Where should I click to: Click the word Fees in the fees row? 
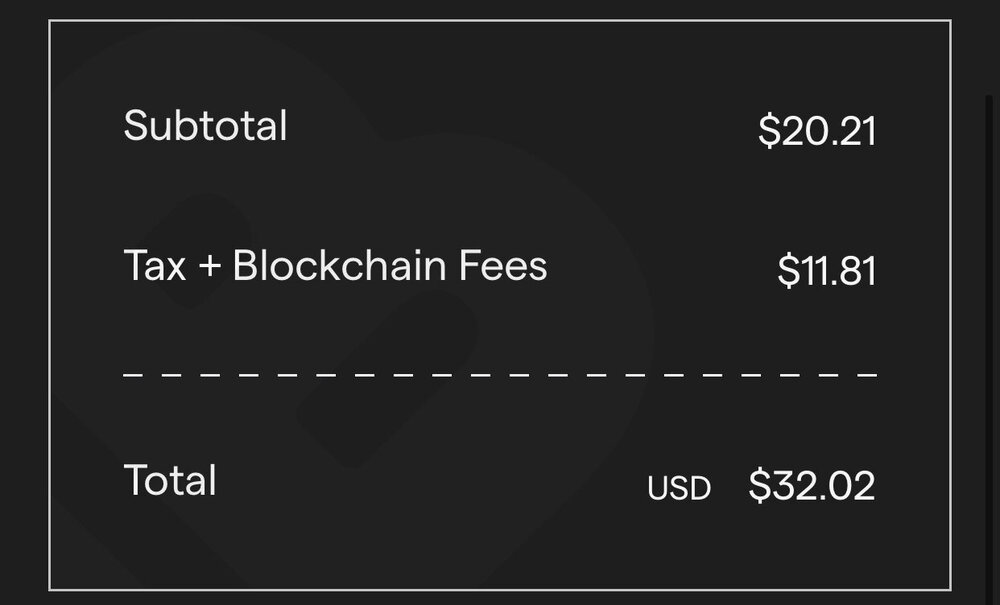click(503, 266)
